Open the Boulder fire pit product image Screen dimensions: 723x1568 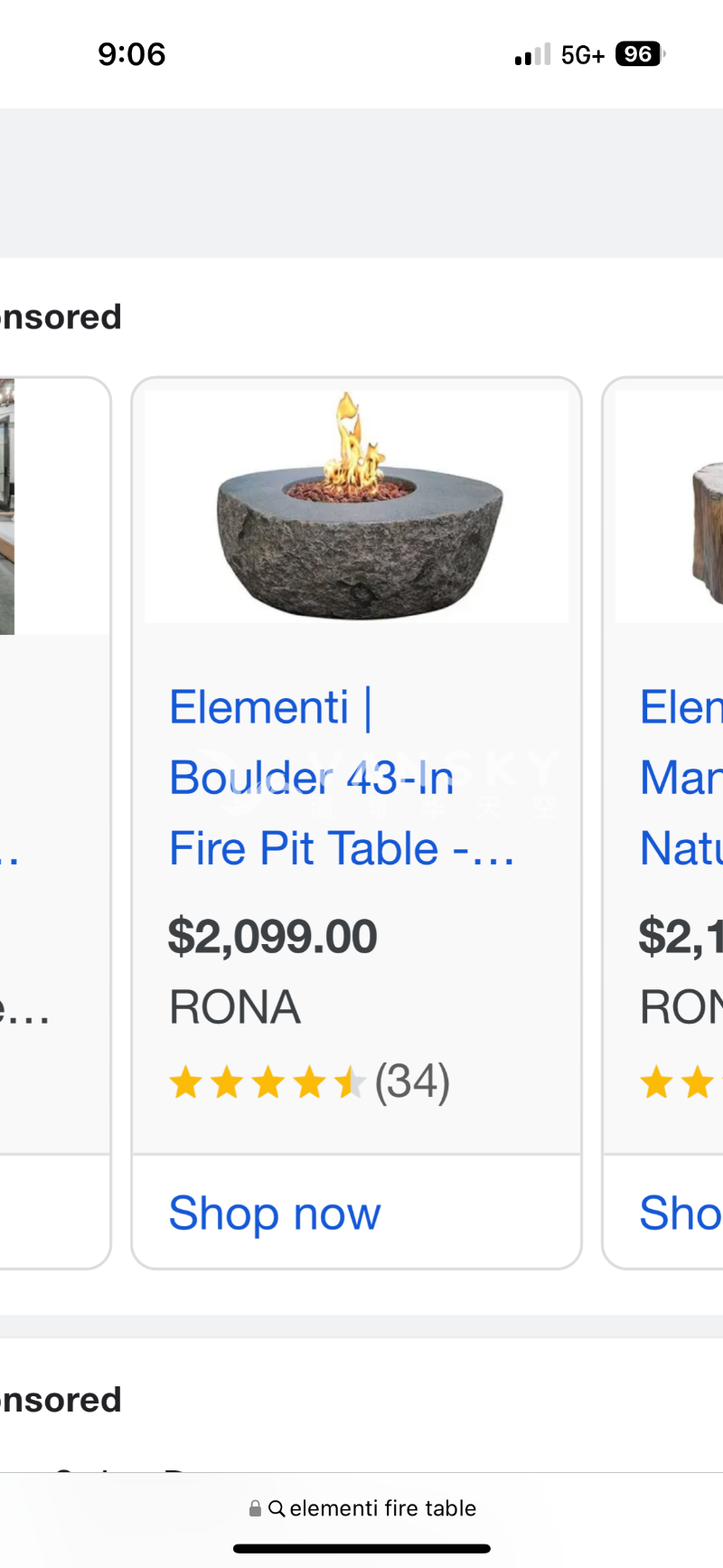tap(357, 506)
